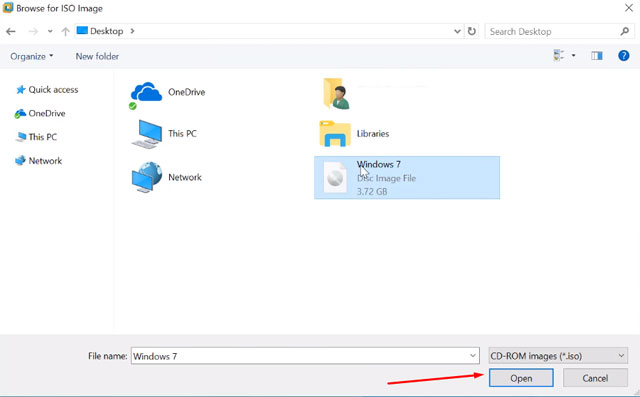640x397 pixels.
Task: Select Network in the sidebar
Action: coord(38,161)
